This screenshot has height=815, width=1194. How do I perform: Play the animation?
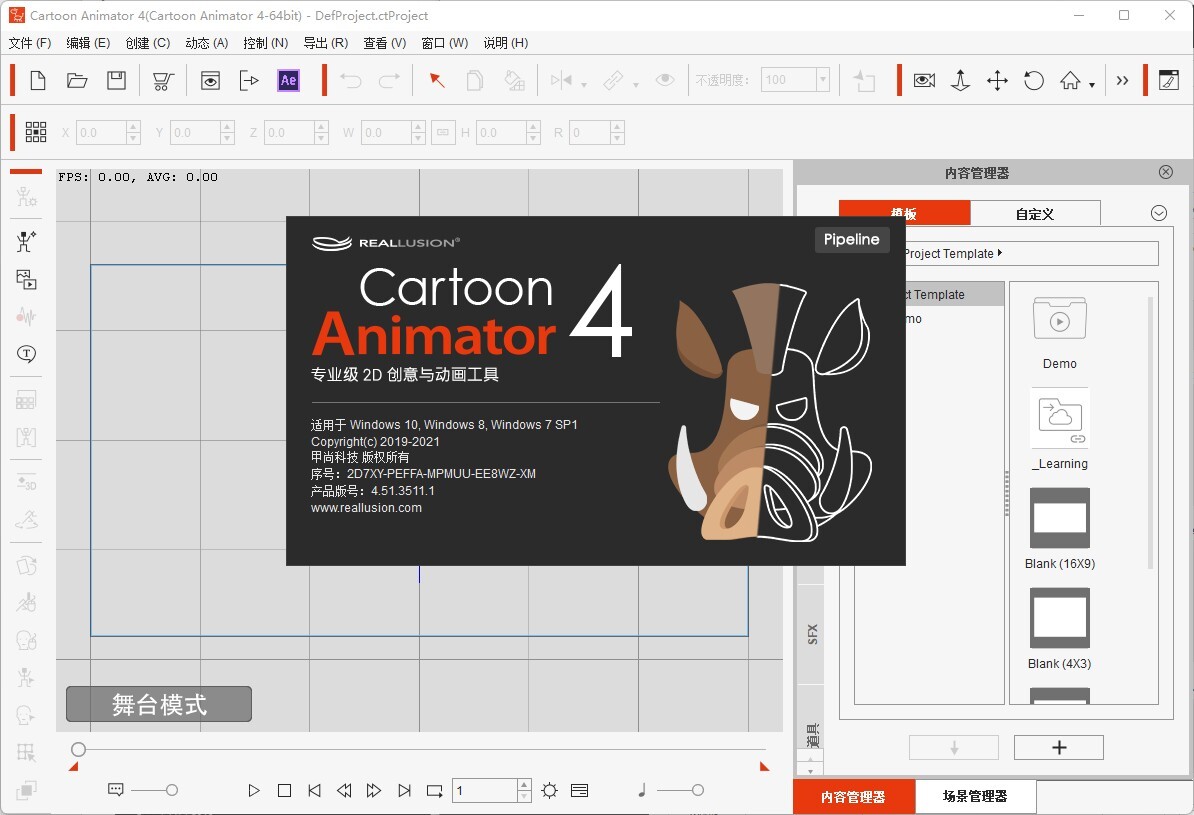(x=254, y=791)
